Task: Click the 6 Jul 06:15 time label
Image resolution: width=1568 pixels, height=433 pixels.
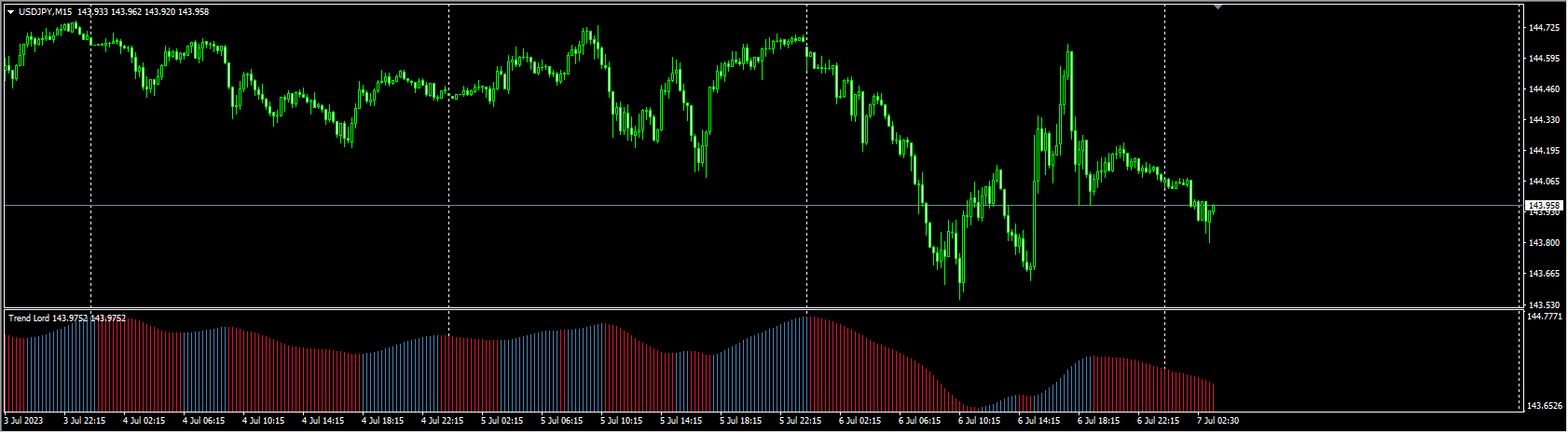Action: 920,421
